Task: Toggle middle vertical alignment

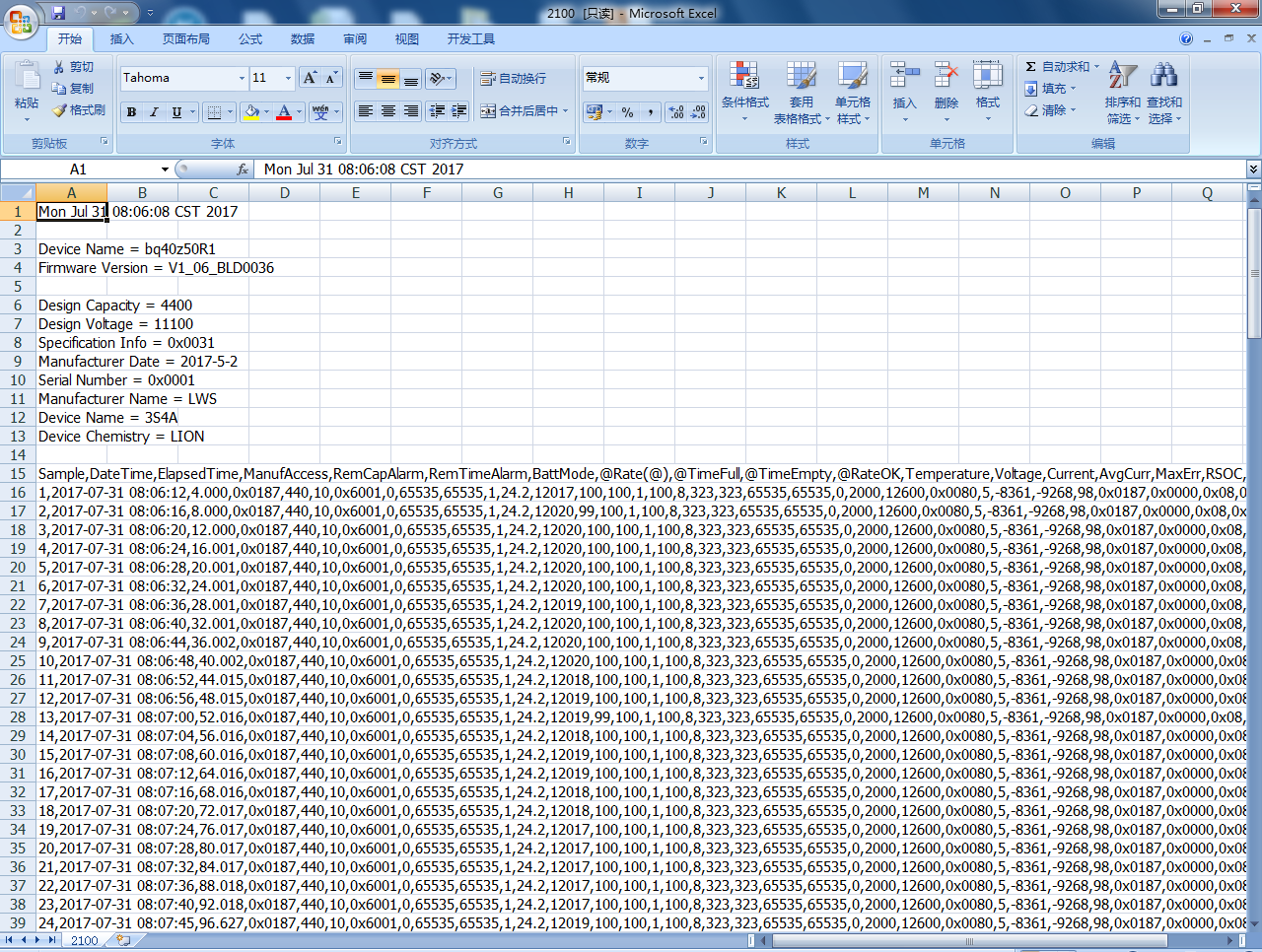Action: pyautogui.click(x=388, y=78)
